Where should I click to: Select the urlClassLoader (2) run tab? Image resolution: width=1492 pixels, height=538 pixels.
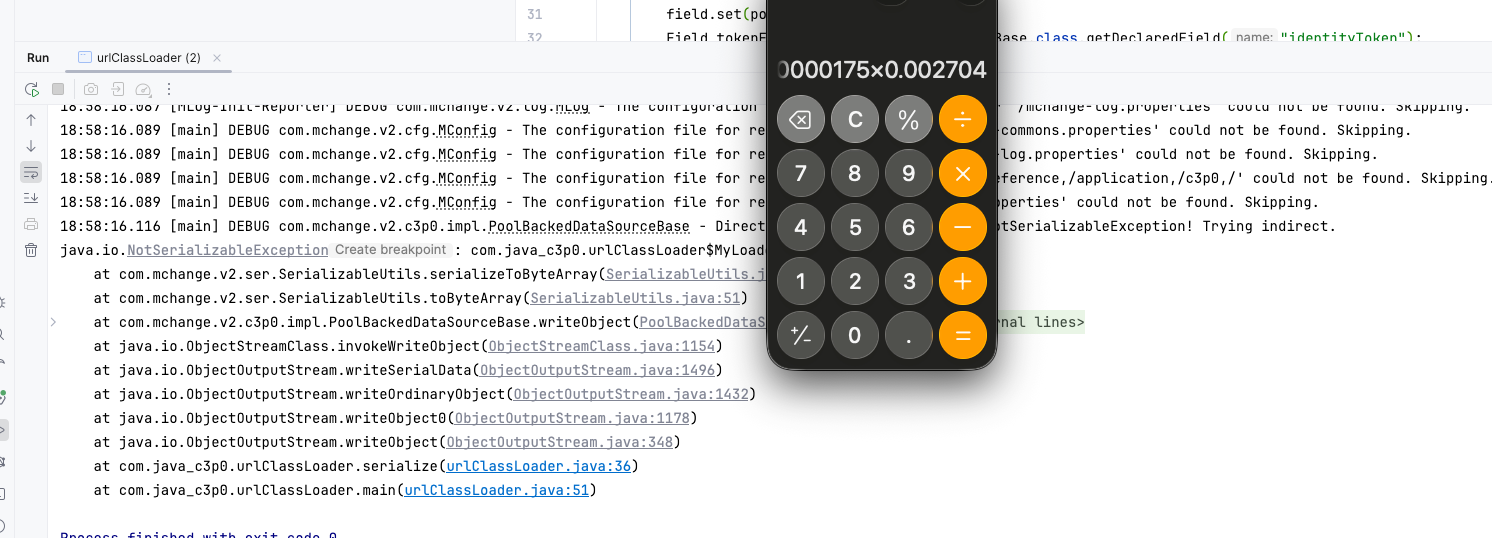[138, 58]
